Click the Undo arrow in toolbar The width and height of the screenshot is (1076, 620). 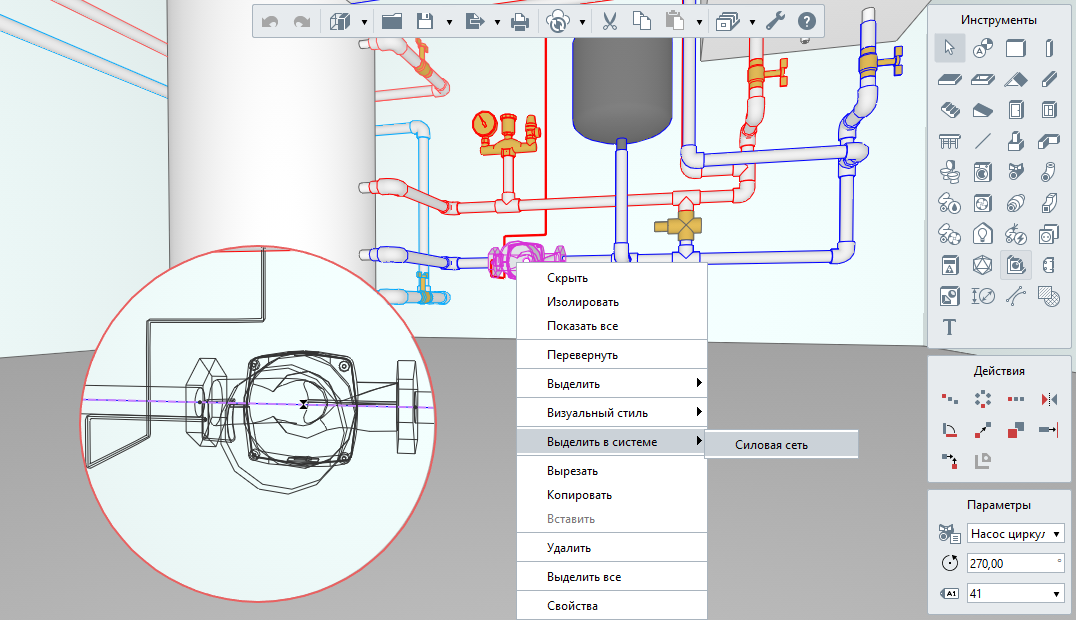pyautogui.click(x=270, y=22)
